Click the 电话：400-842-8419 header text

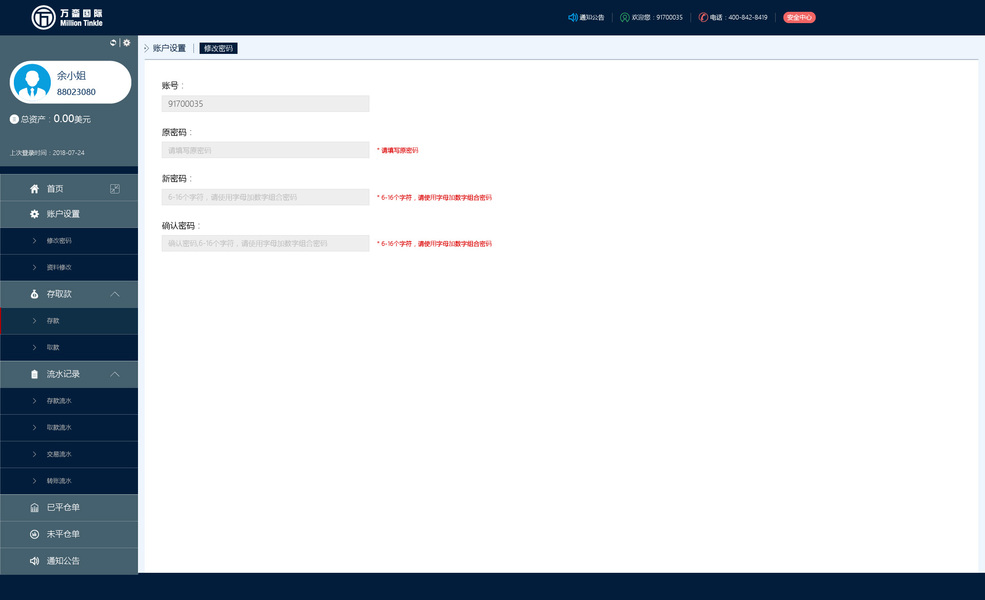pos(739,18)
